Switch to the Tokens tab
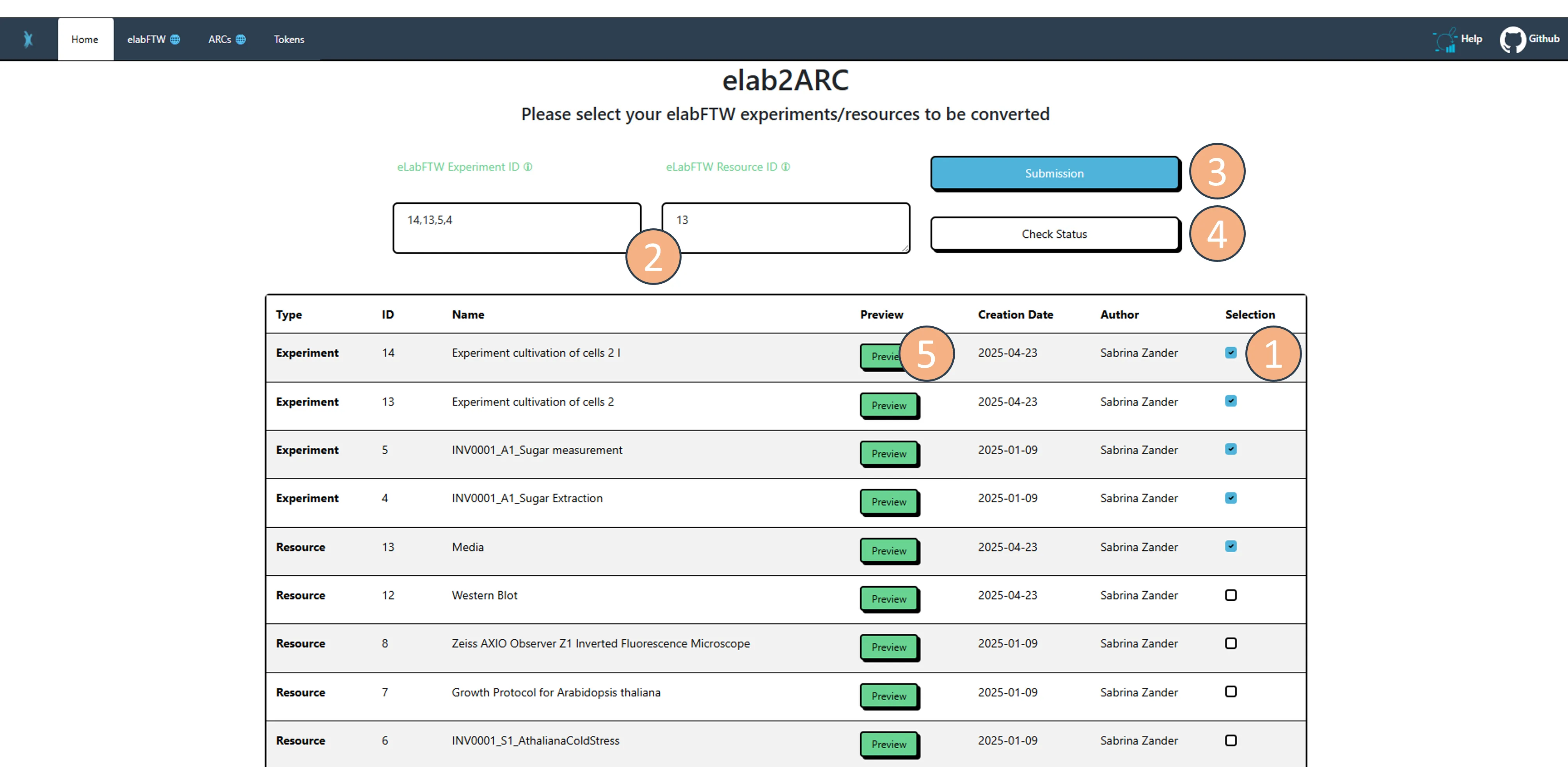 pos(289,39)
